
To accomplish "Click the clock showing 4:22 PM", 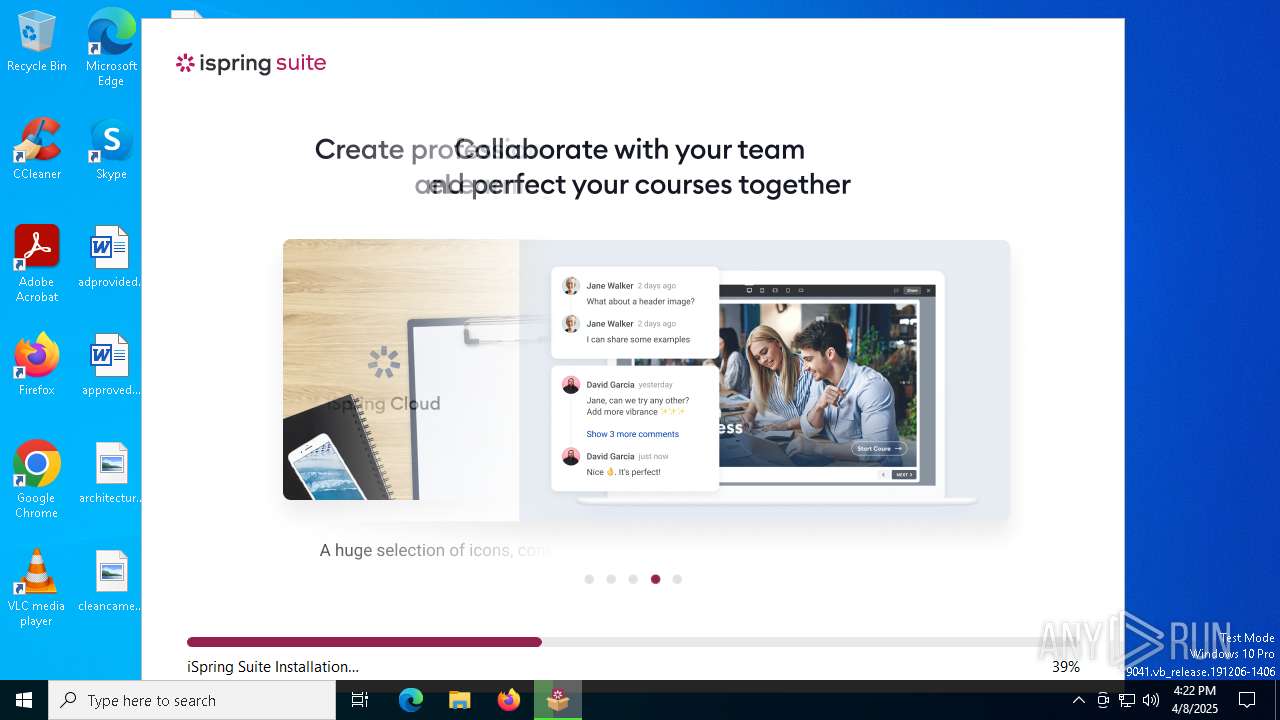I will pyautogui.click(x=1194, y=700).
